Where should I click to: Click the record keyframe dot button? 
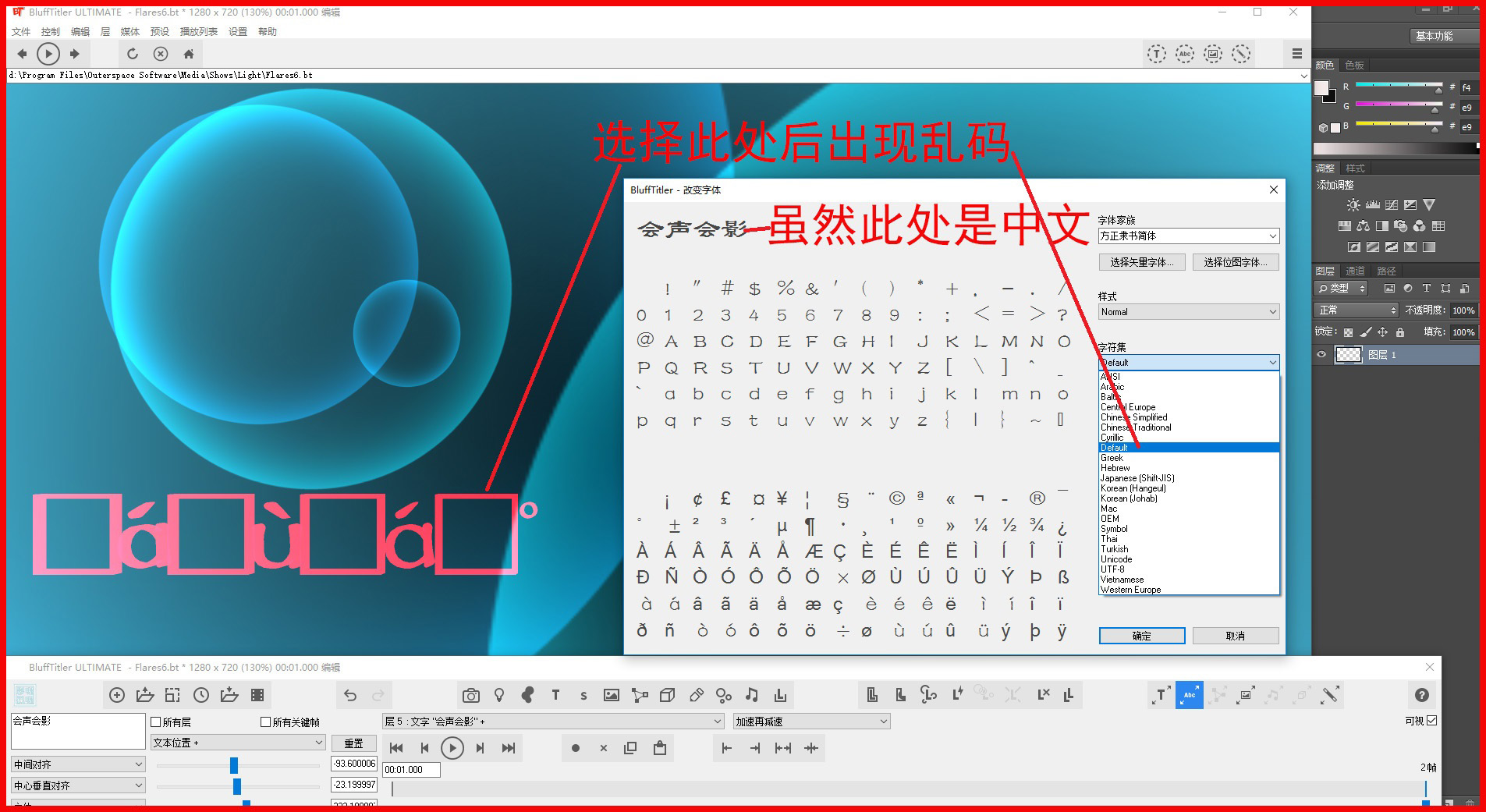[576, 748]
